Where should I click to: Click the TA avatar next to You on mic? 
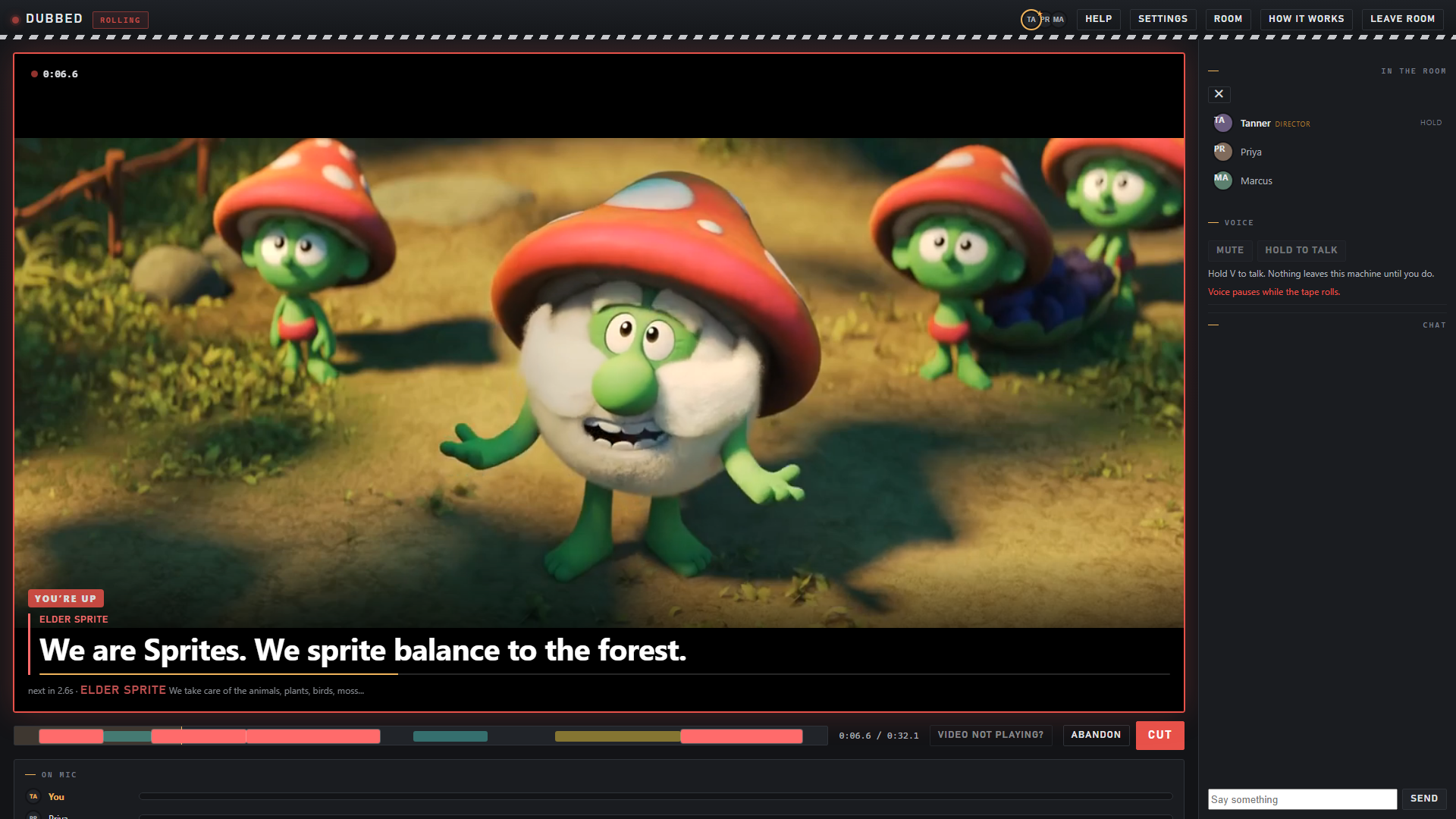pos(33,796)
